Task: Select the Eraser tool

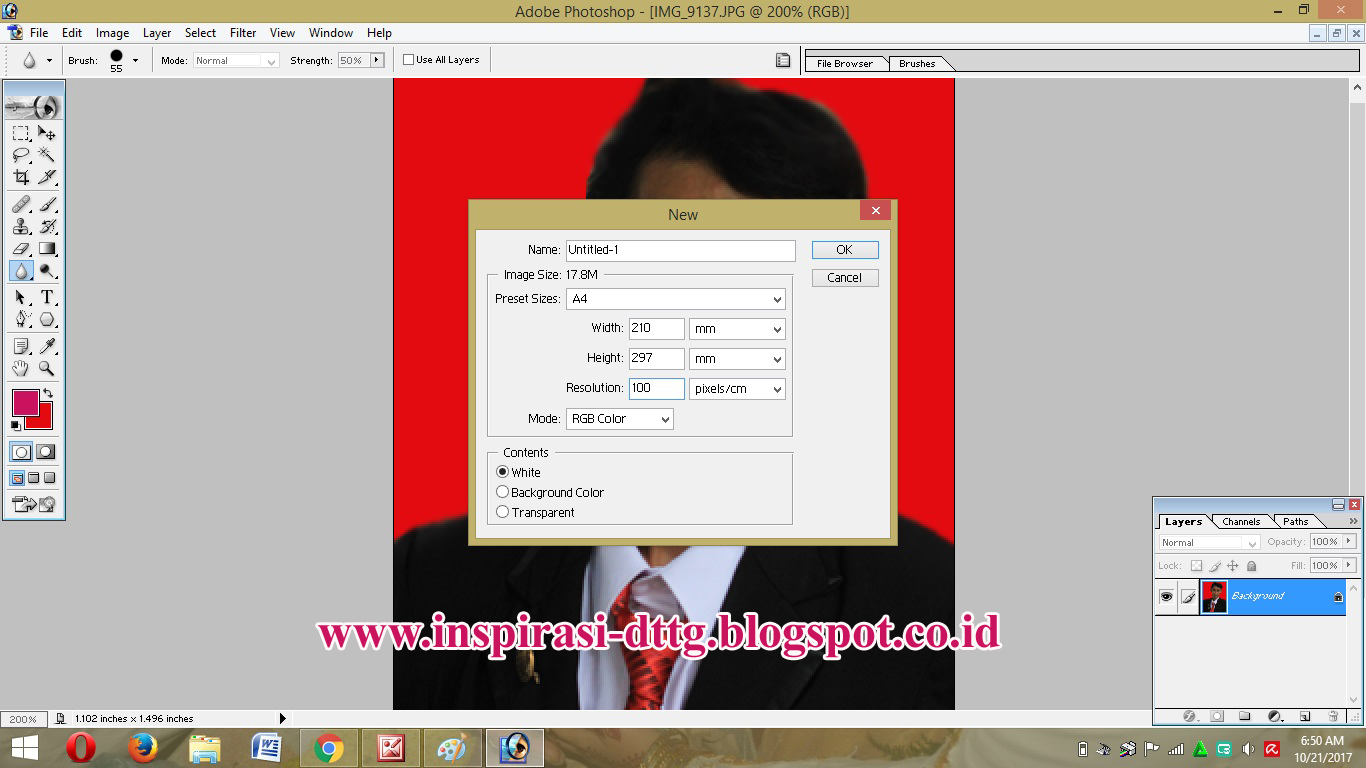Action: tap(21, 248)
